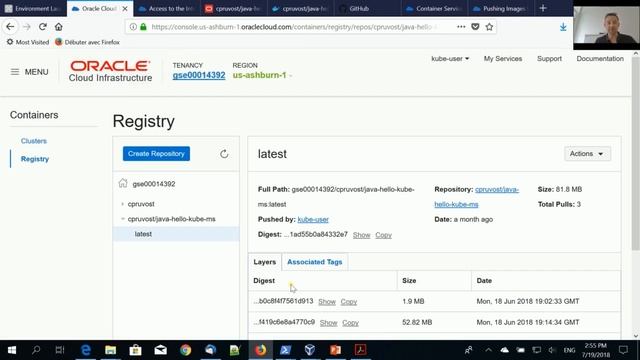Show the full image digest ...1ad55b0a84332e7
Image resolution: width=640 pixels, height=360 pixels.
(x=361, y=235)
